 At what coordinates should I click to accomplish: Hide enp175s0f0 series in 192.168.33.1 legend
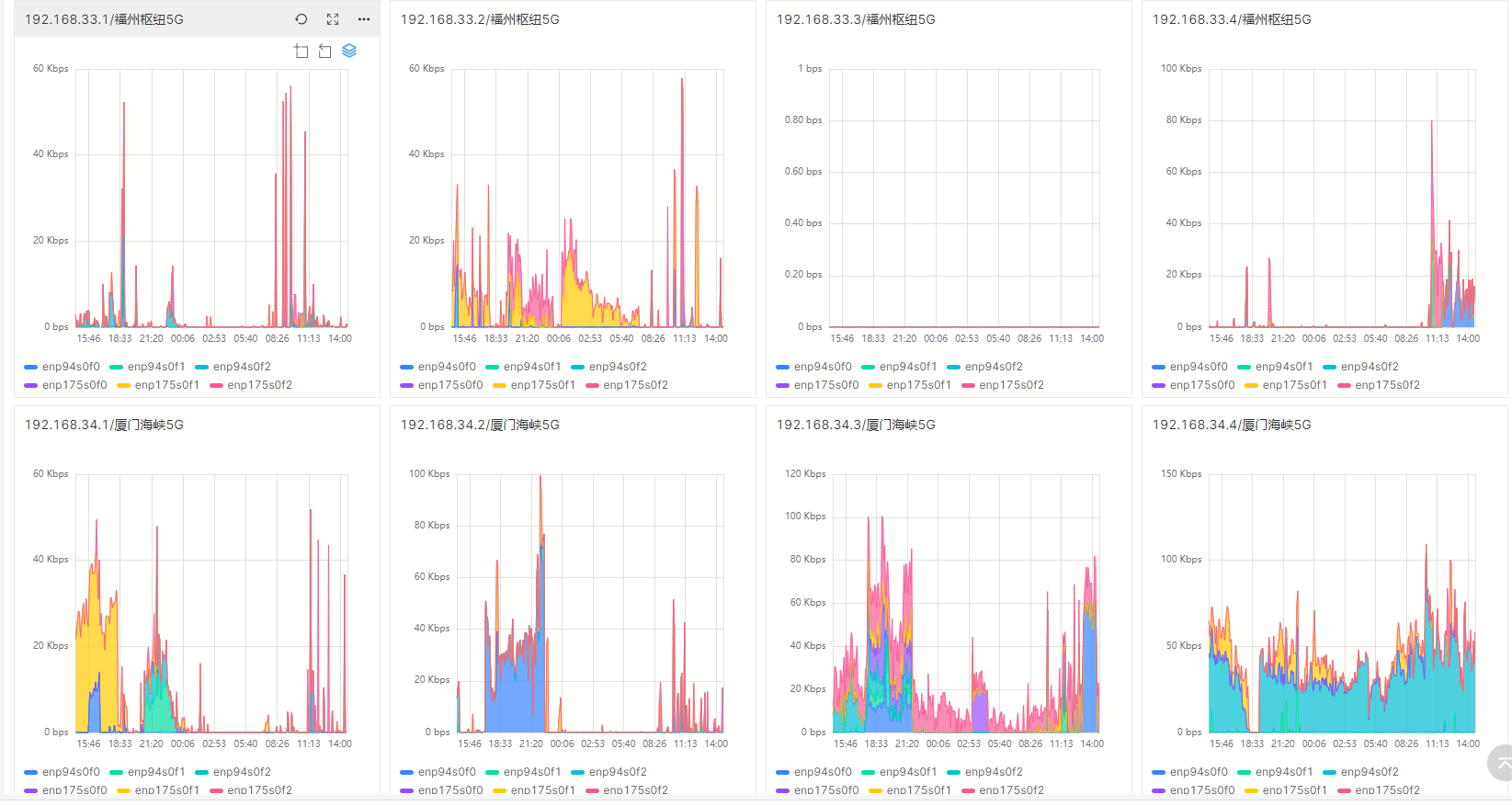point(65,385)
